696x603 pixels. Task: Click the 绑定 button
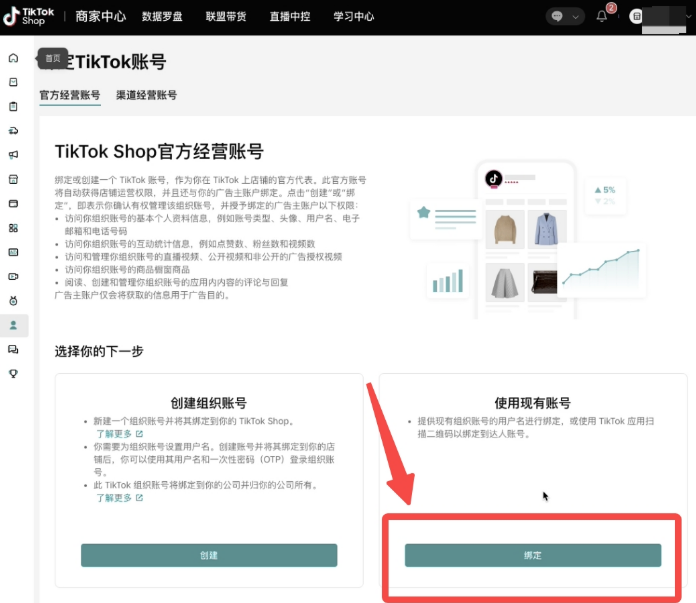tap(533, 555)
